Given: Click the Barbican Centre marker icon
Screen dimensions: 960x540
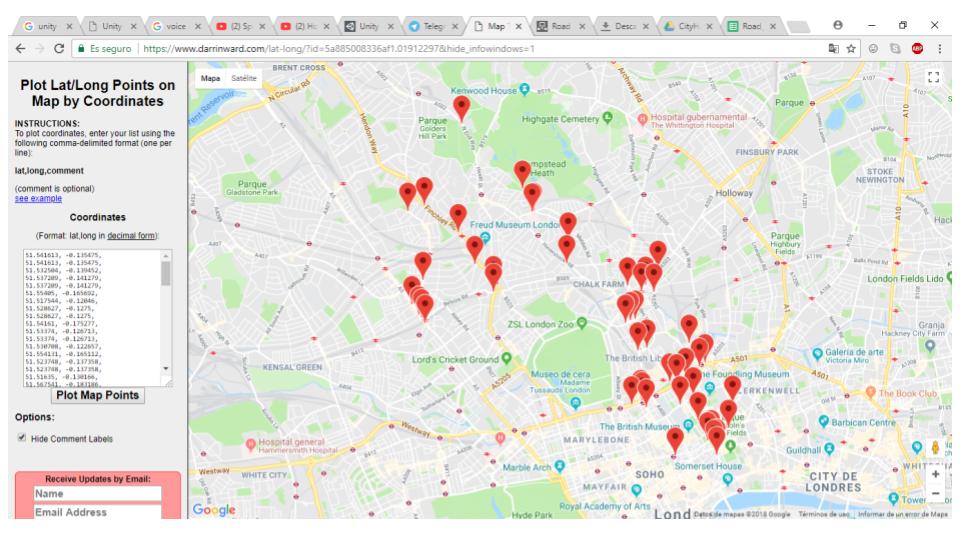Looking at the screenshot, I should pyautogui.click(x=823, y=421).
